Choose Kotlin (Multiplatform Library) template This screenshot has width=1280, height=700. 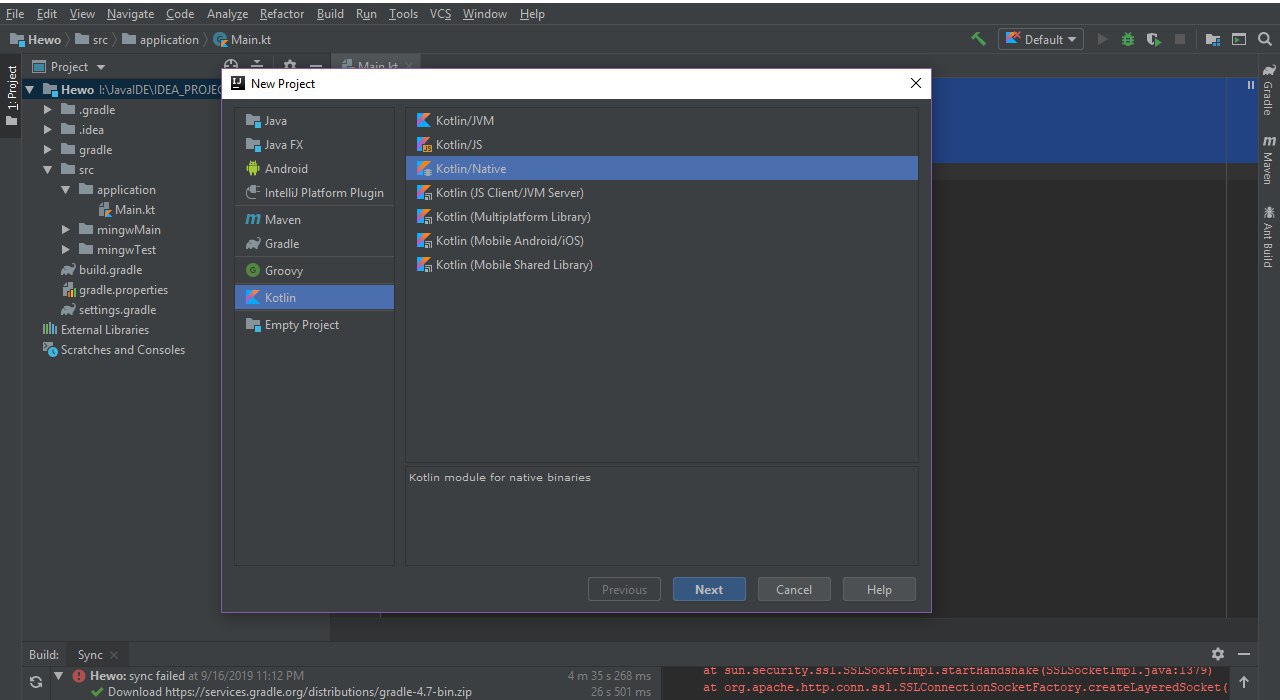tap(661, 216)
